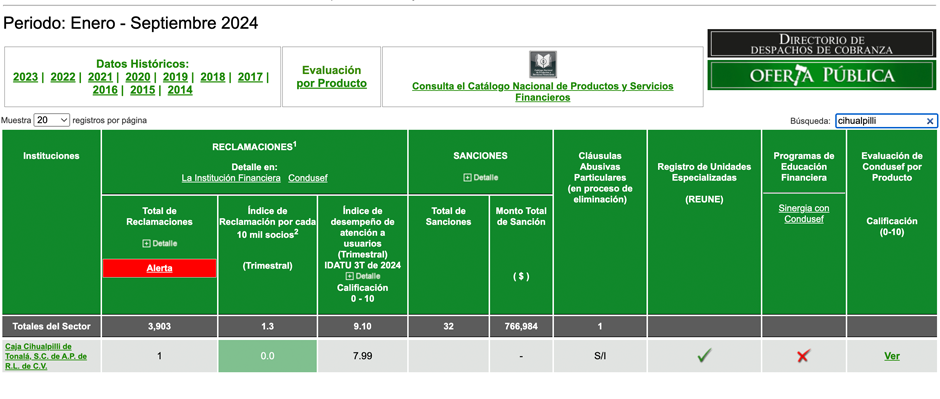Expand Detalle under Sanciones header
The width and height of the screenshot is (940, 399).
(x=480, y=177)
